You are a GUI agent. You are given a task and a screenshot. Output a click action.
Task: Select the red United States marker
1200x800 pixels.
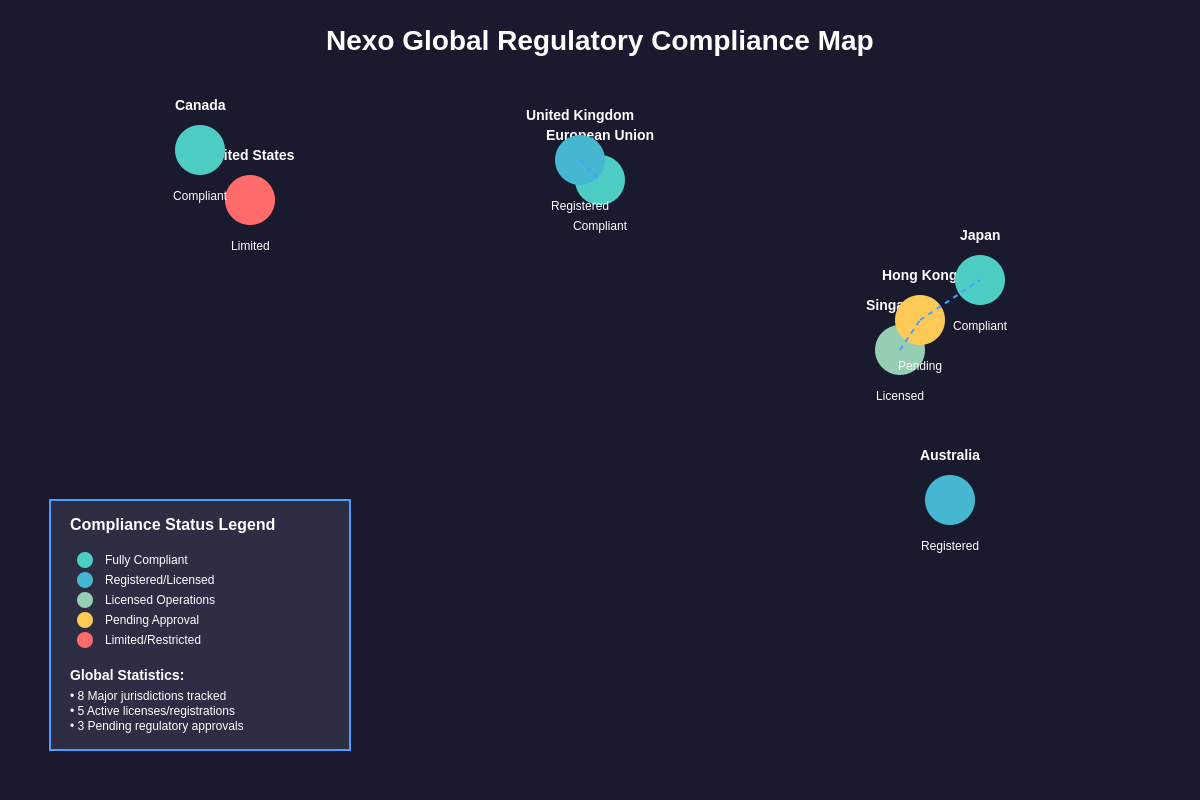(250, 200)
